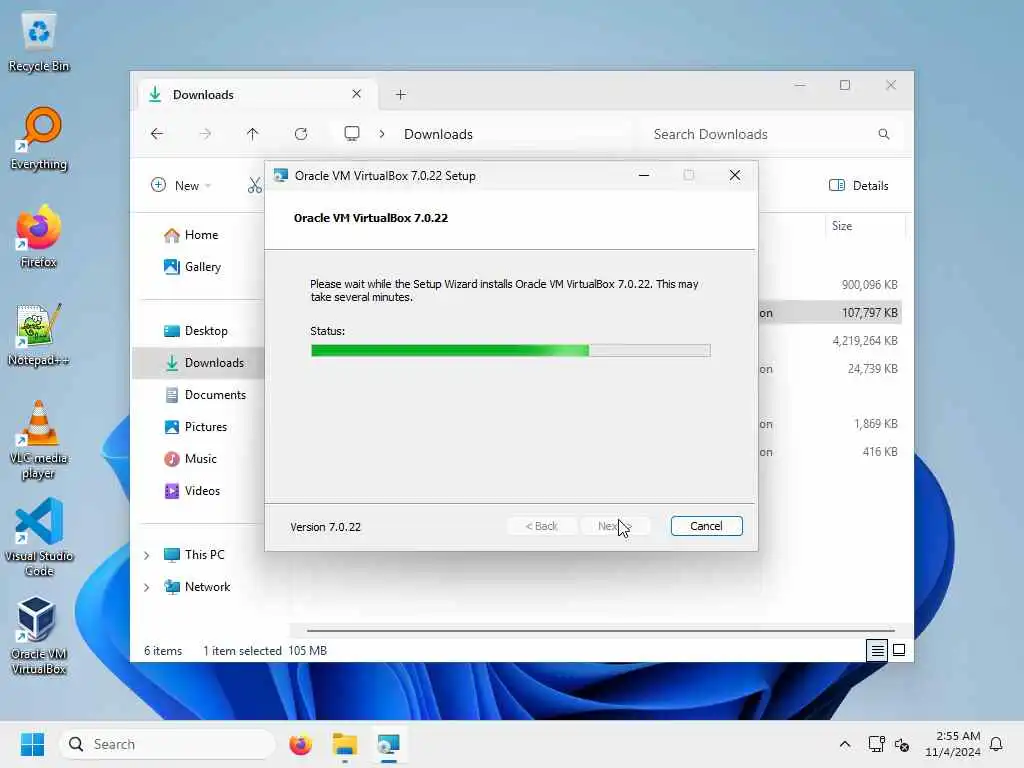Click the muted volume tray icon

[x=902, y=744]
